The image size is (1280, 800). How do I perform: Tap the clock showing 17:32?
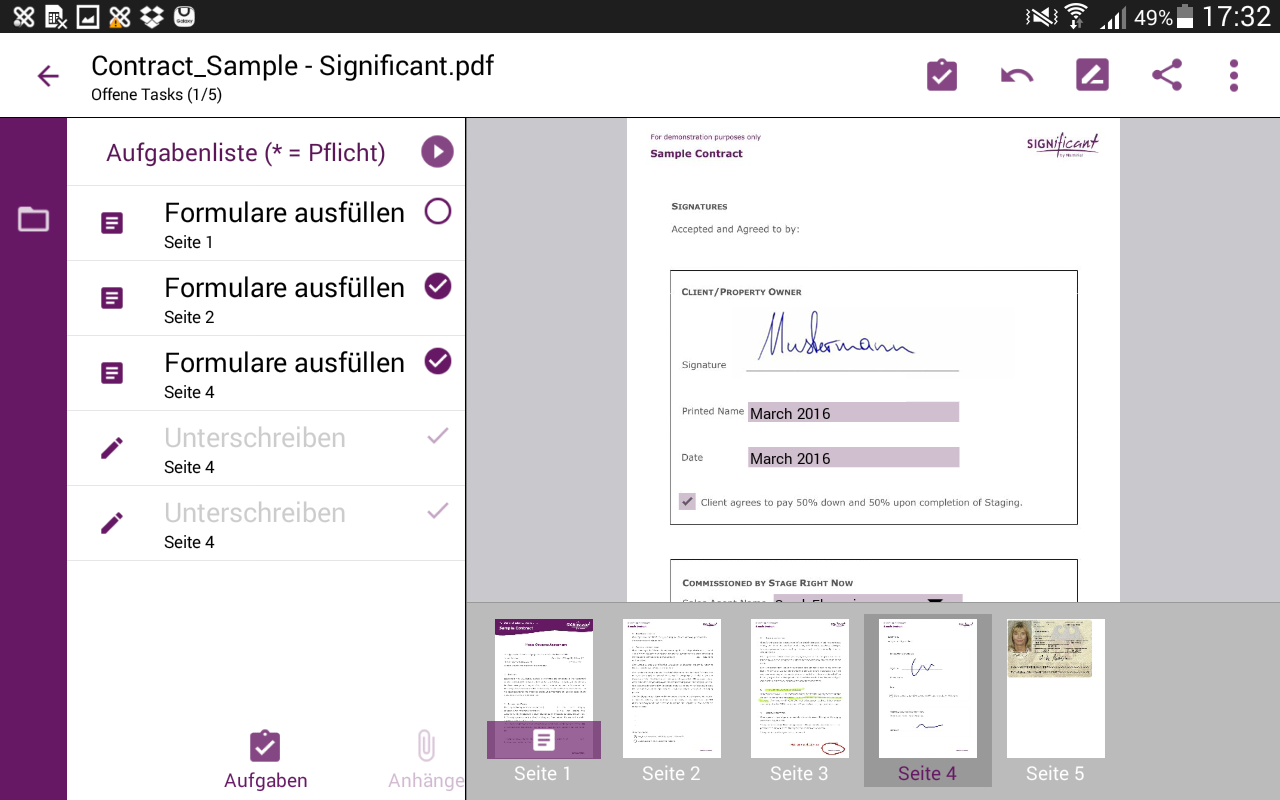pos(1236,16)
